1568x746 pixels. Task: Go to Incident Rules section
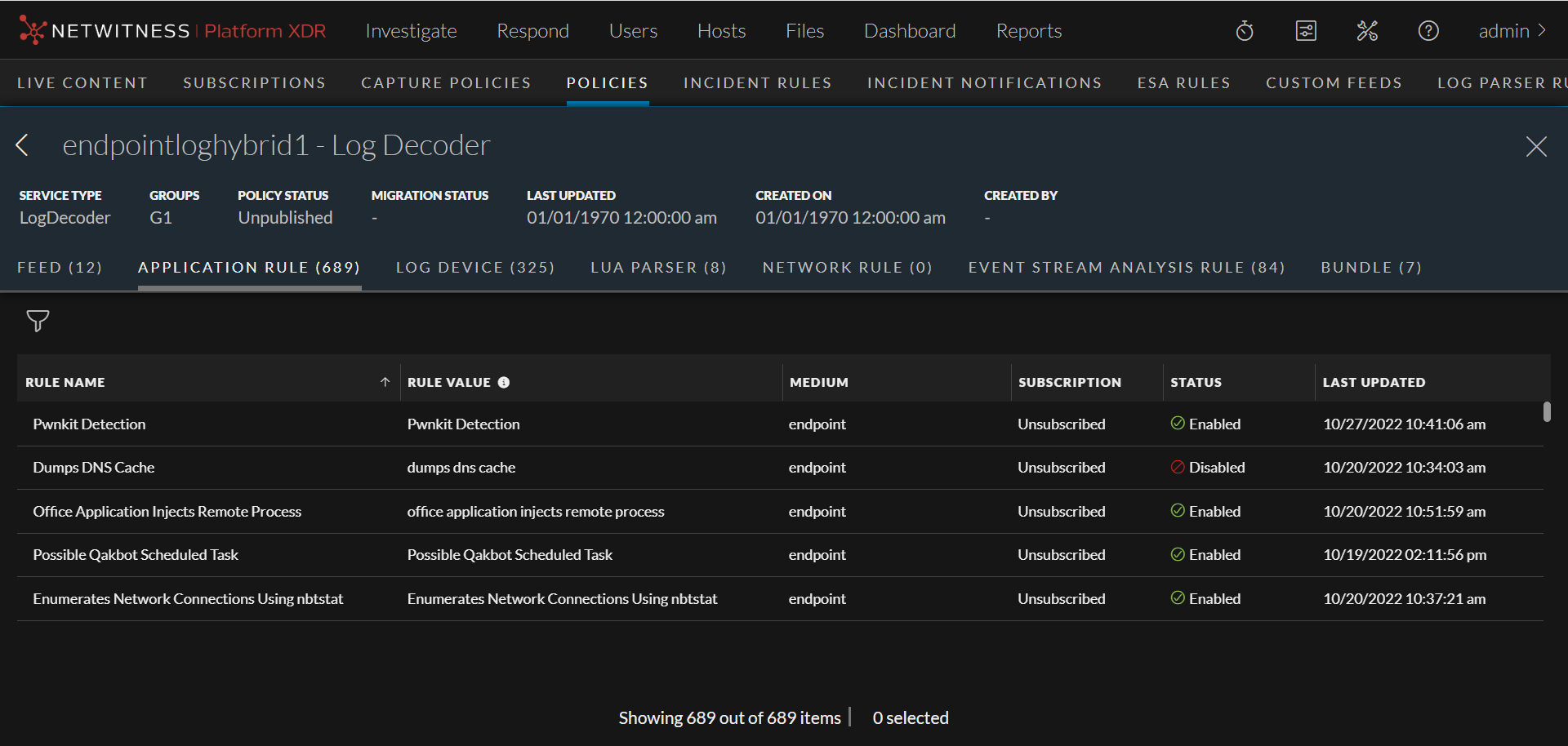(757, 82)
